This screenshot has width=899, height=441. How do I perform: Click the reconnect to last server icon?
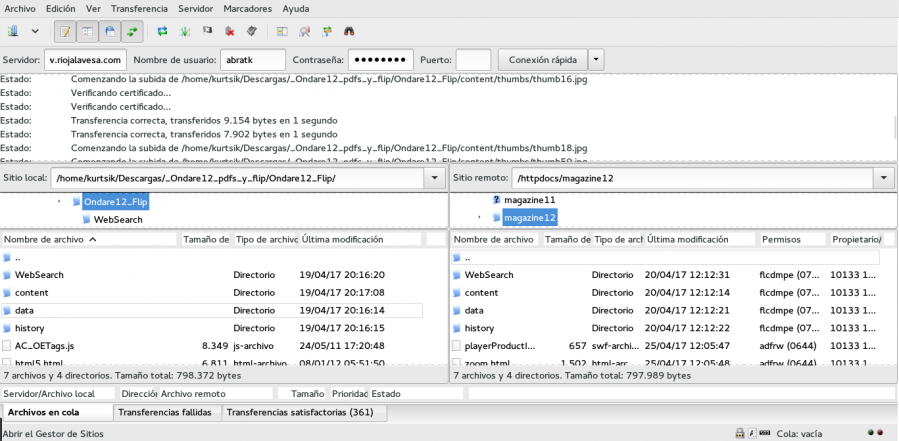click(x=251, y=32)
